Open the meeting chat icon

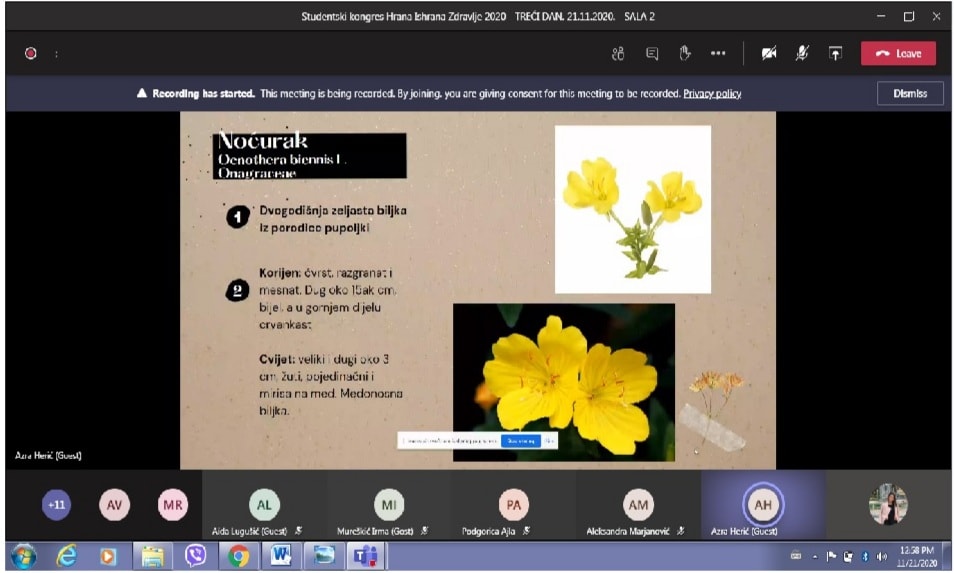(652, 54)
